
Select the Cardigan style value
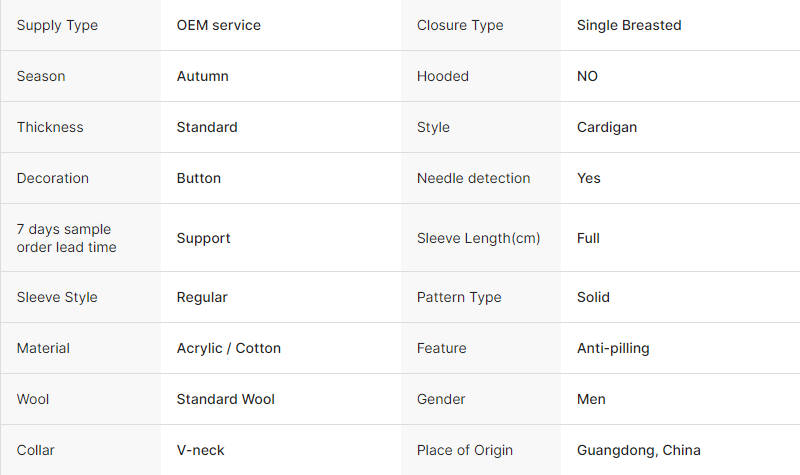click(607, 127)
